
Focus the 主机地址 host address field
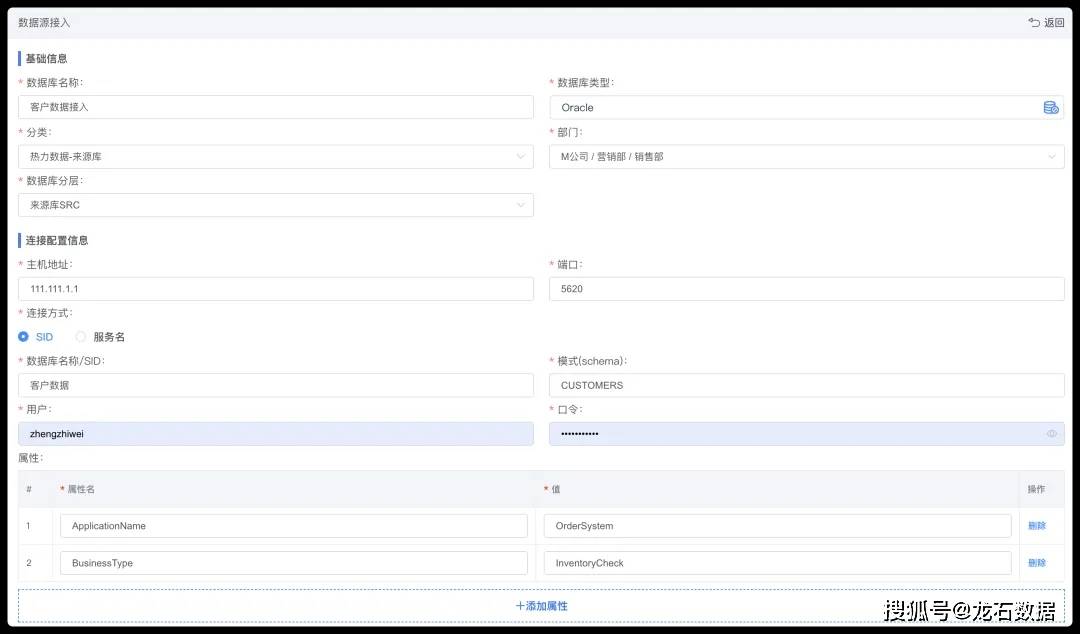coord(275,289)
